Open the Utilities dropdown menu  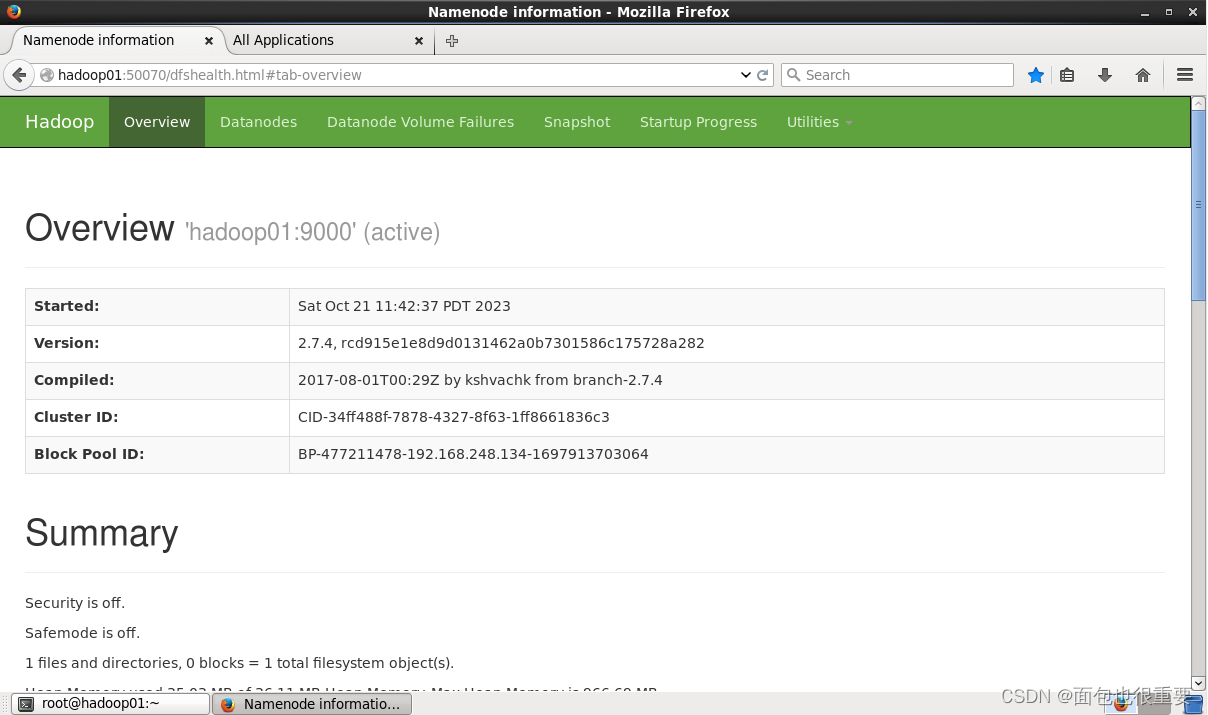[819, 122]
